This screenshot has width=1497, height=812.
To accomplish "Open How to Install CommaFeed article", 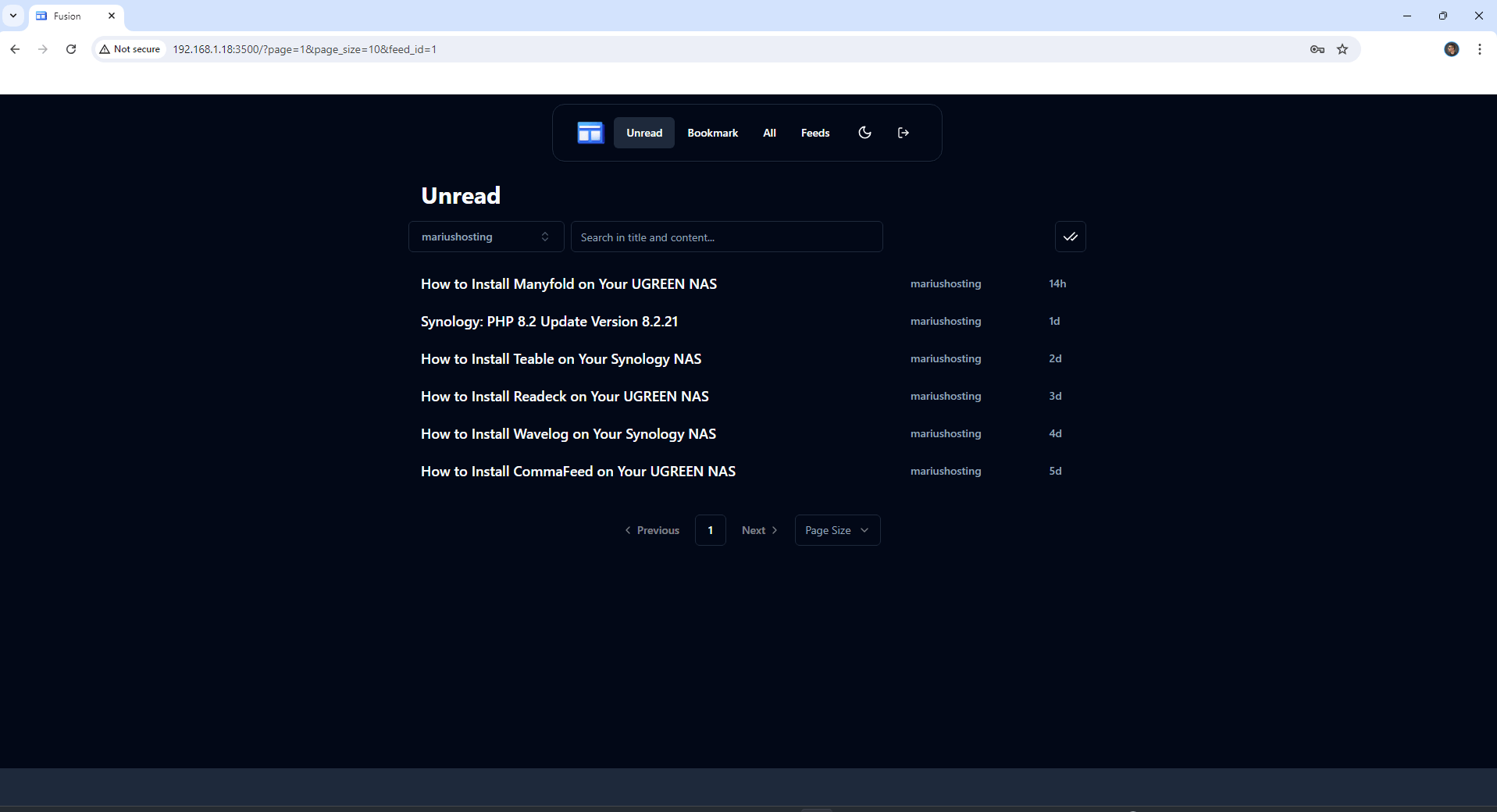I will 578,472.
